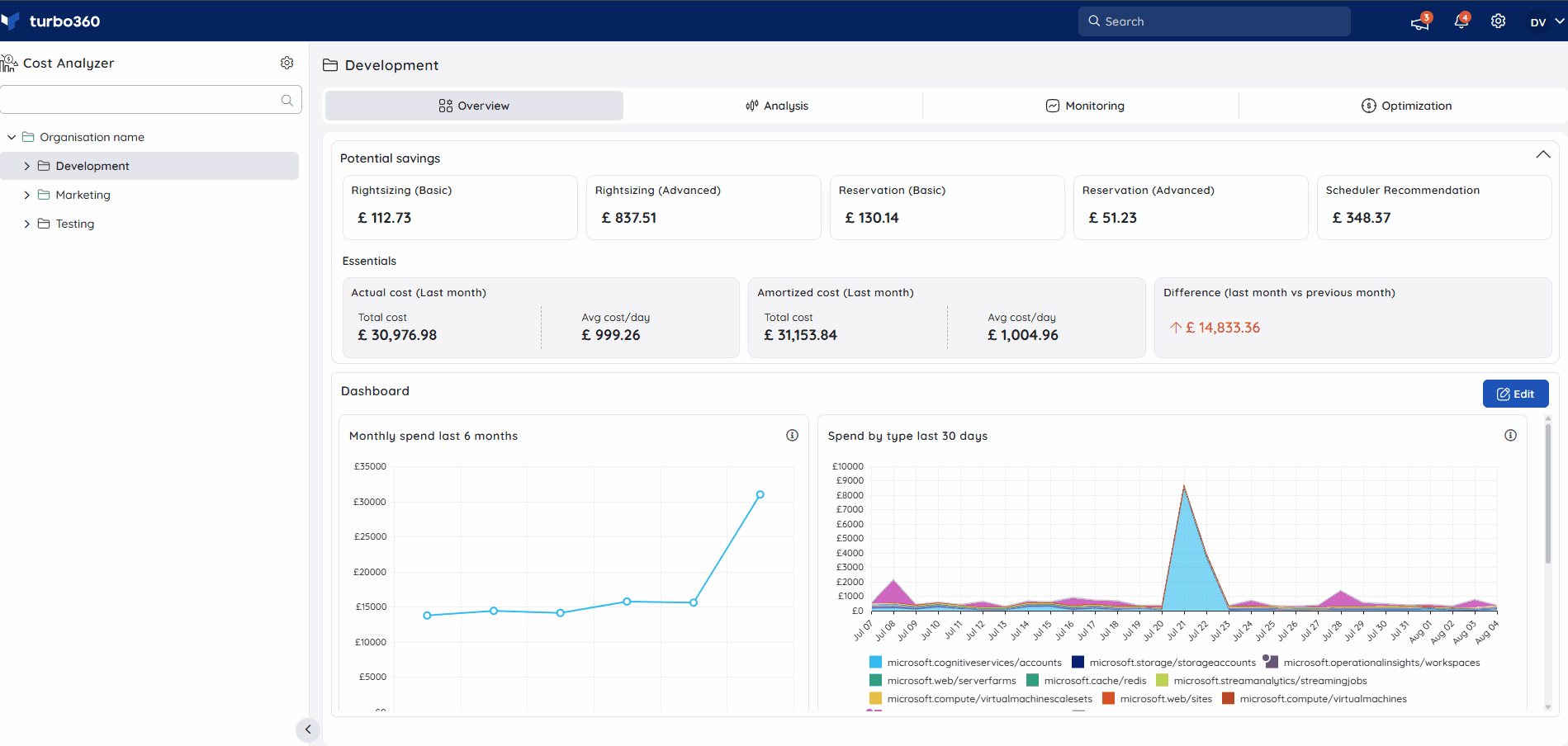Switch to the Optimization tab

click(x=1405, y=106)
